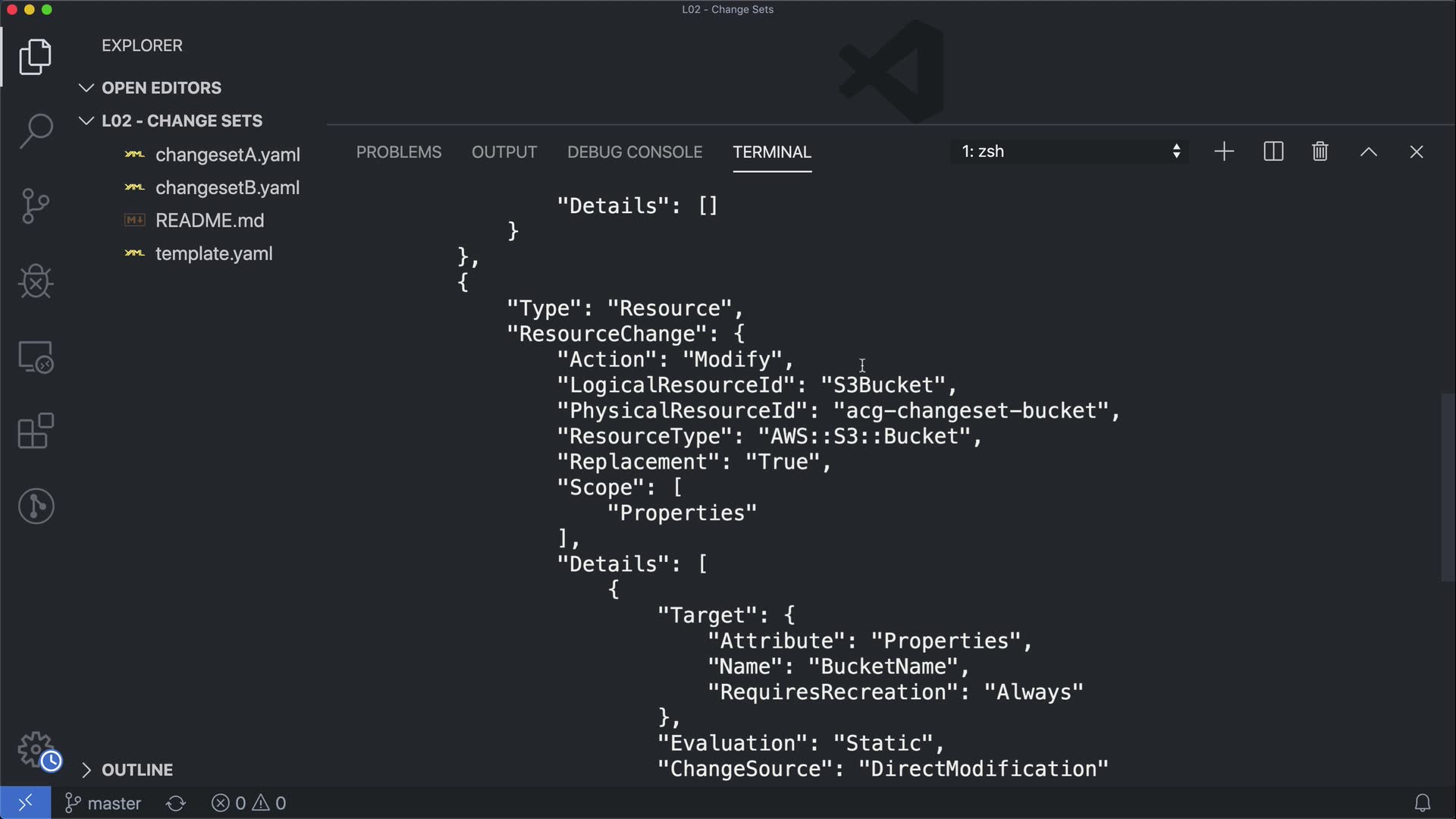Open the Run and Debug view
The height and width of the screenshot is (819, 1456).
pyautogui.click(x=36, y=281)
